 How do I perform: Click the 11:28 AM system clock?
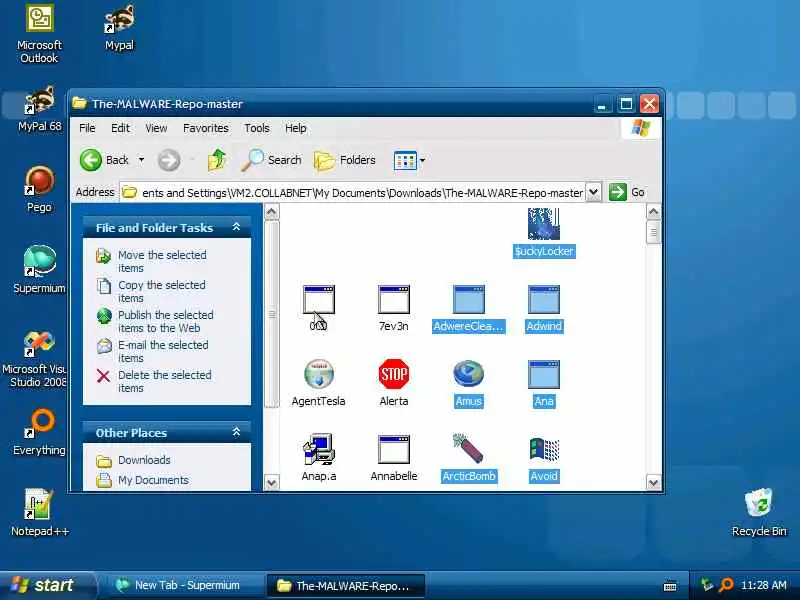click(764, 585)
